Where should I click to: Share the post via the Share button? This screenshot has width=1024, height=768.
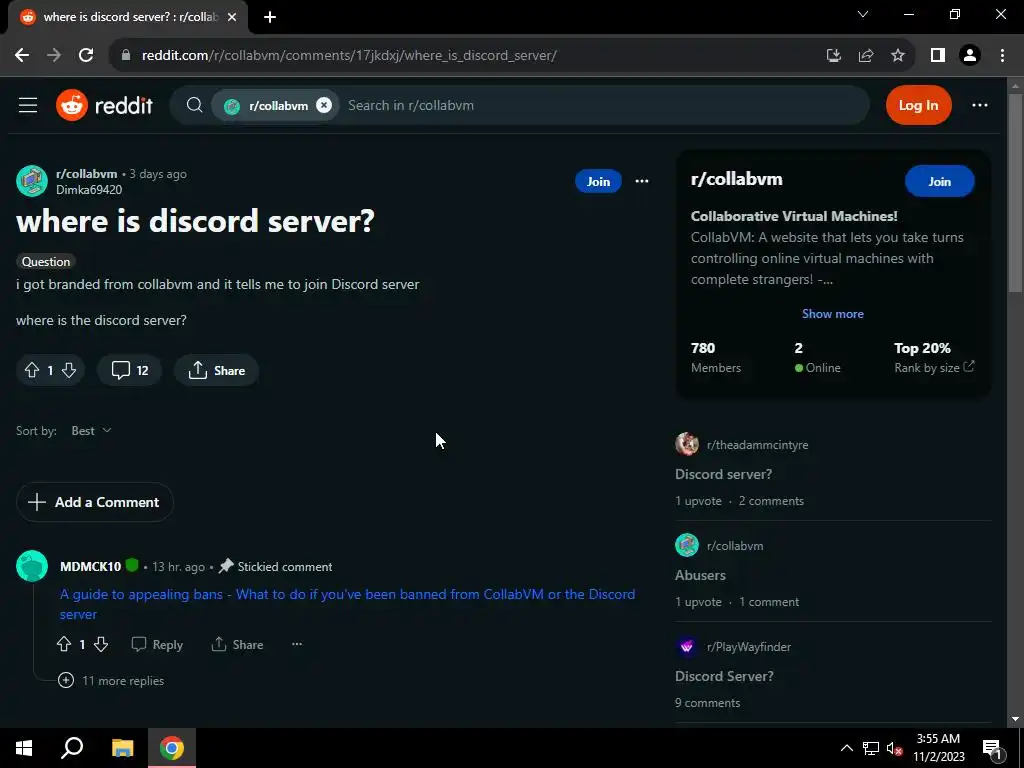click(x=216, y=370)
